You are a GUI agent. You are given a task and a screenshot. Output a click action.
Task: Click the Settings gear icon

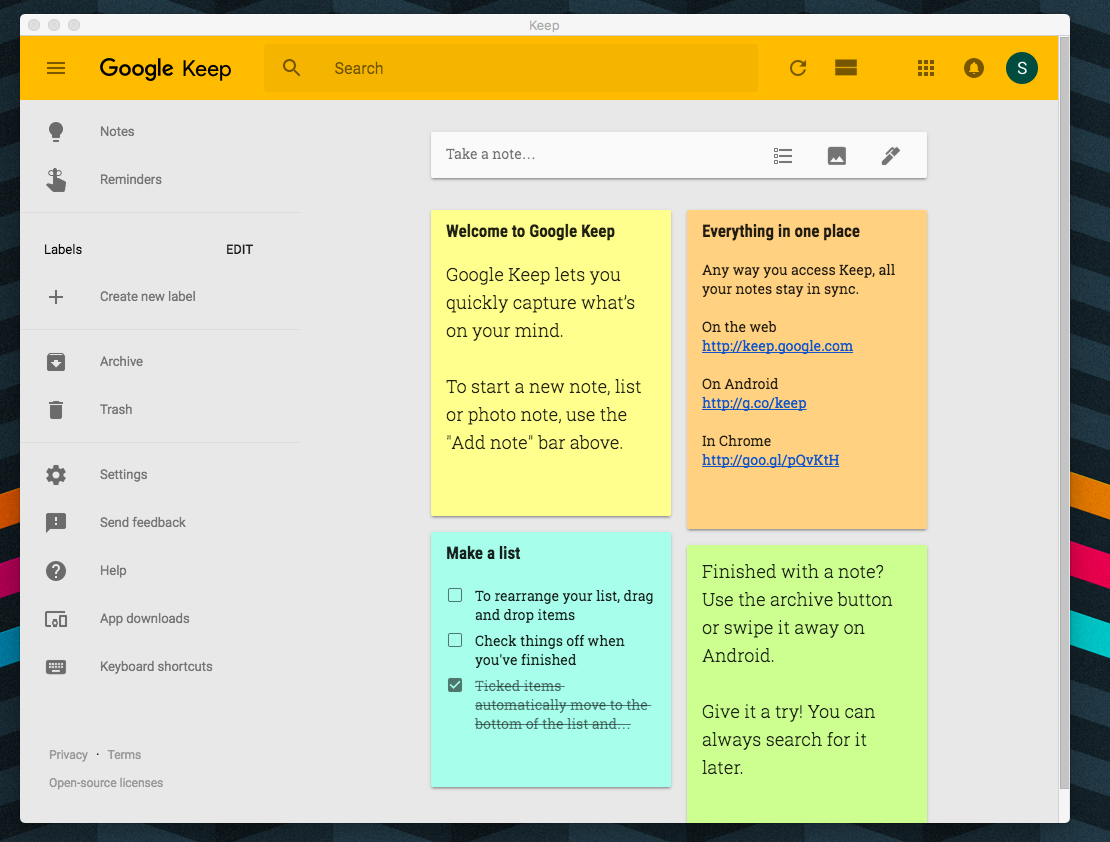click(x=56, y=474)
